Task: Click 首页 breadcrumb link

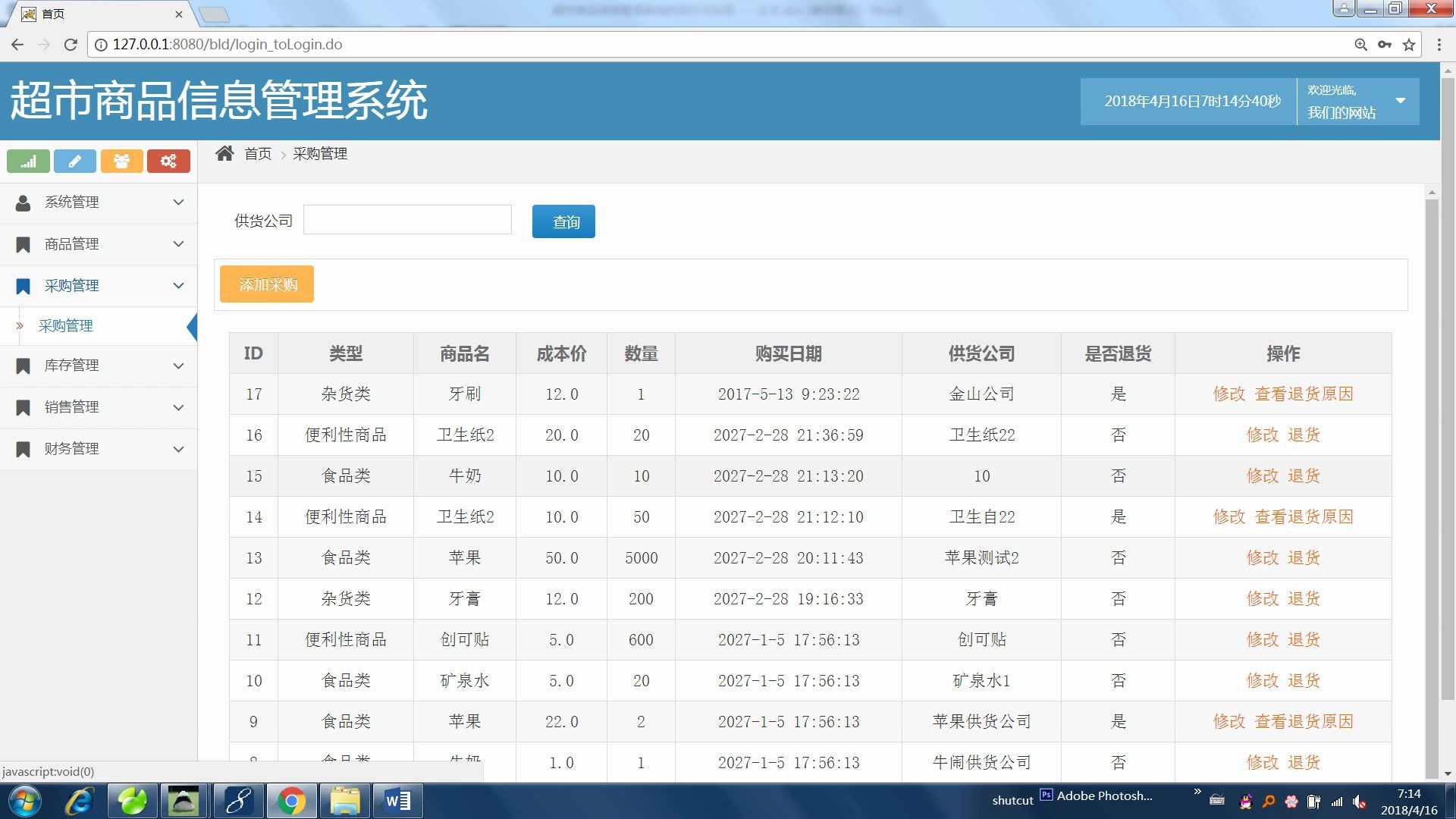Action: [258, 154]
